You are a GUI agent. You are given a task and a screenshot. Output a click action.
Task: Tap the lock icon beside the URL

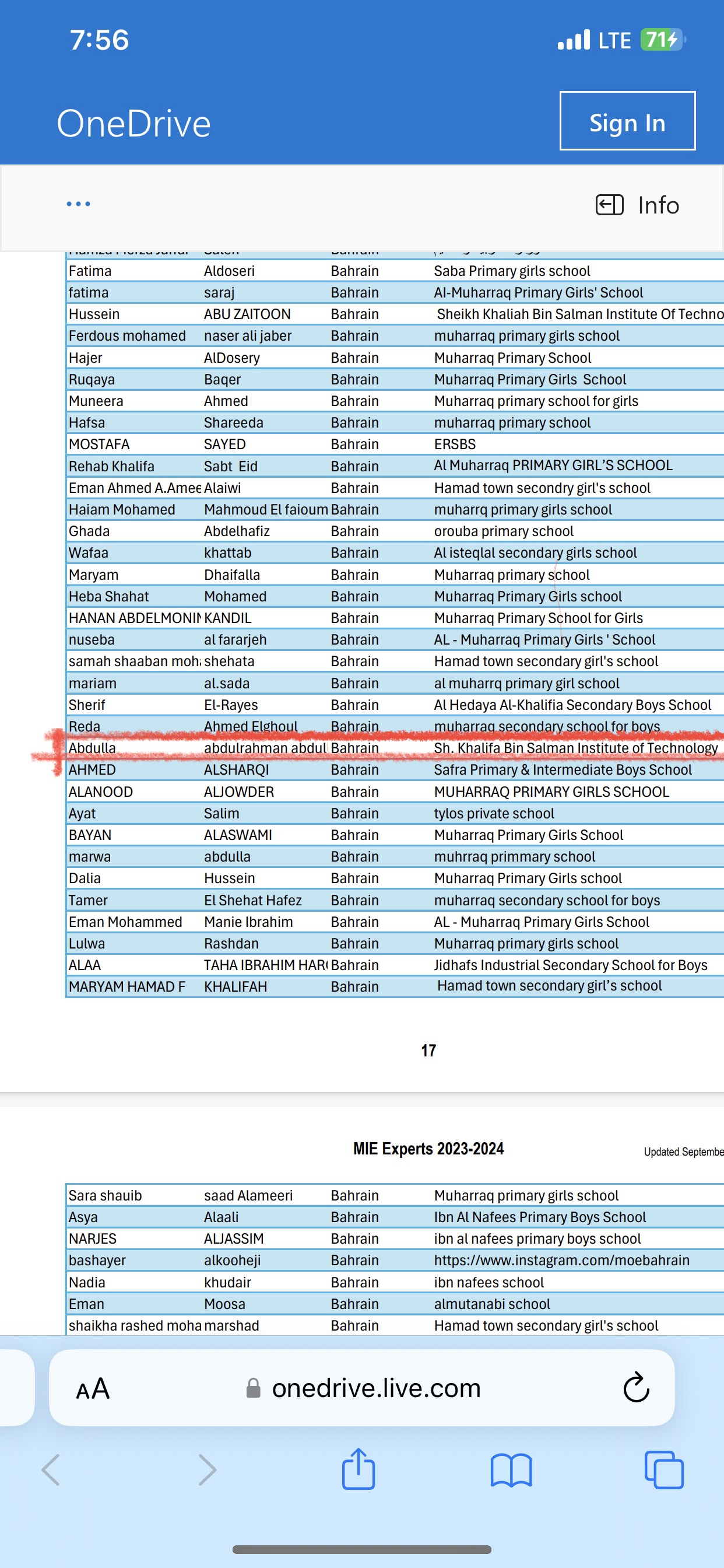click(253, 1388)
